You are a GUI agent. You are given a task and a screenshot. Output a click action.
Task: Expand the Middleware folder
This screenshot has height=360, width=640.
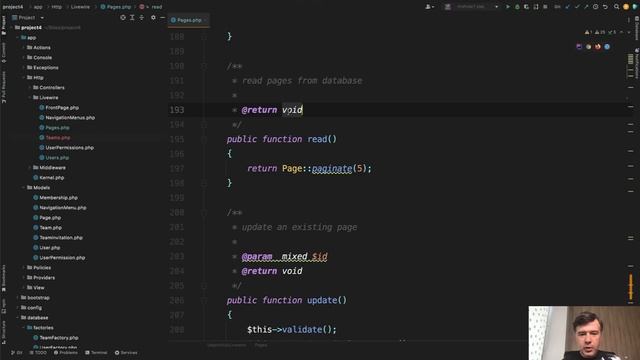pyautogui.click(x=30, y=168)
